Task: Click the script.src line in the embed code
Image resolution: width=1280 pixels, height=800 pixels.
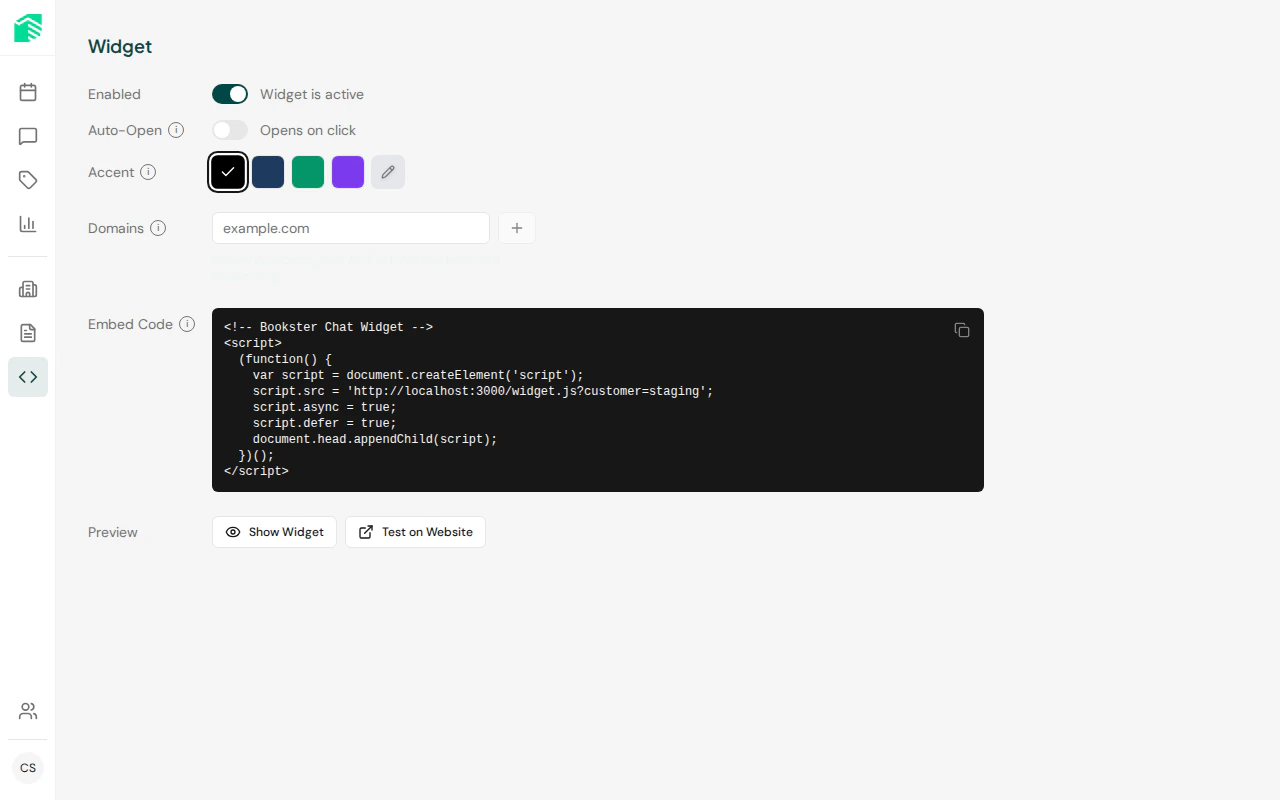Action: [x=483, y=391]
